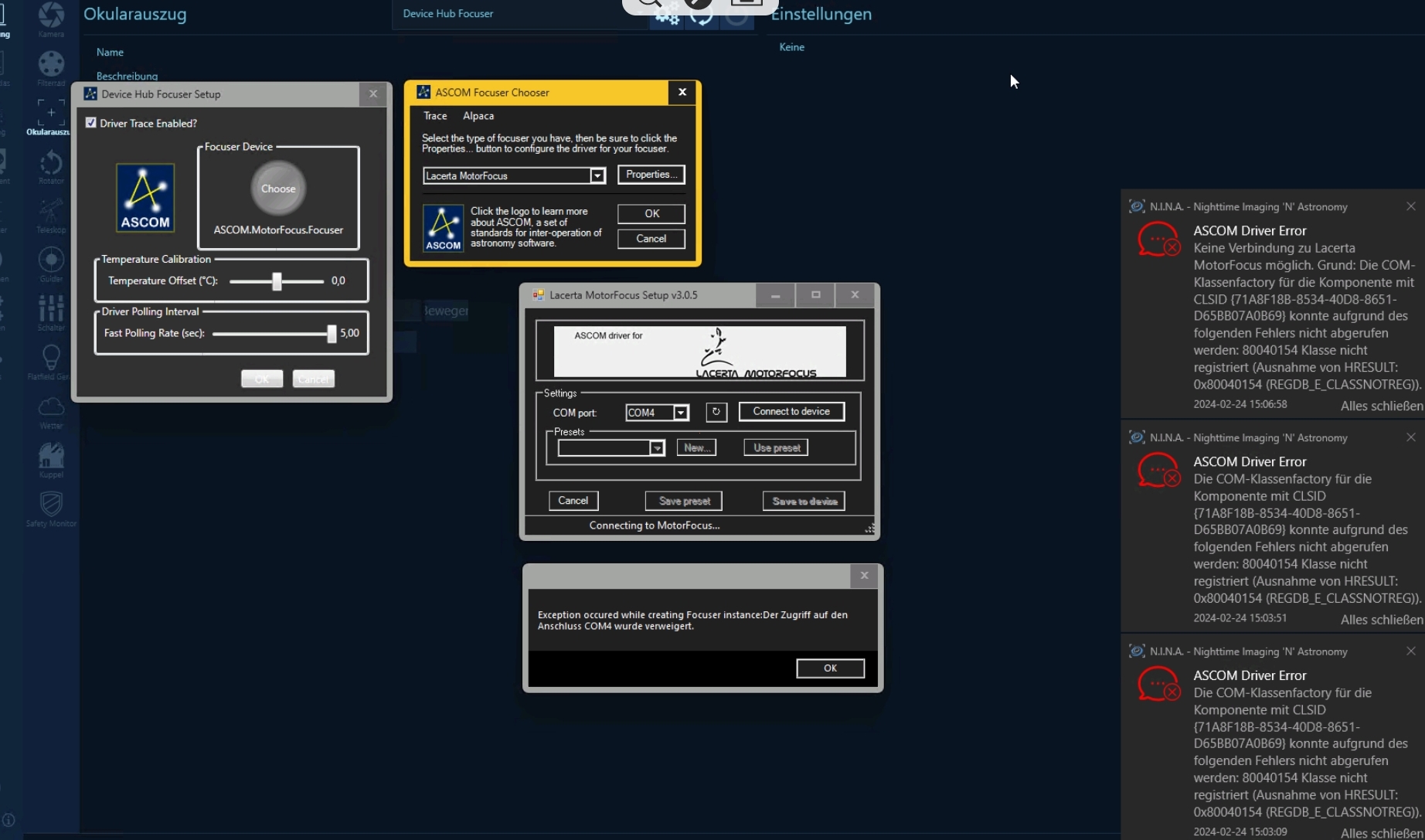Open the Wetter weather tab
This screenshot has height=840, width=1425.
click(x=51, y=411)
